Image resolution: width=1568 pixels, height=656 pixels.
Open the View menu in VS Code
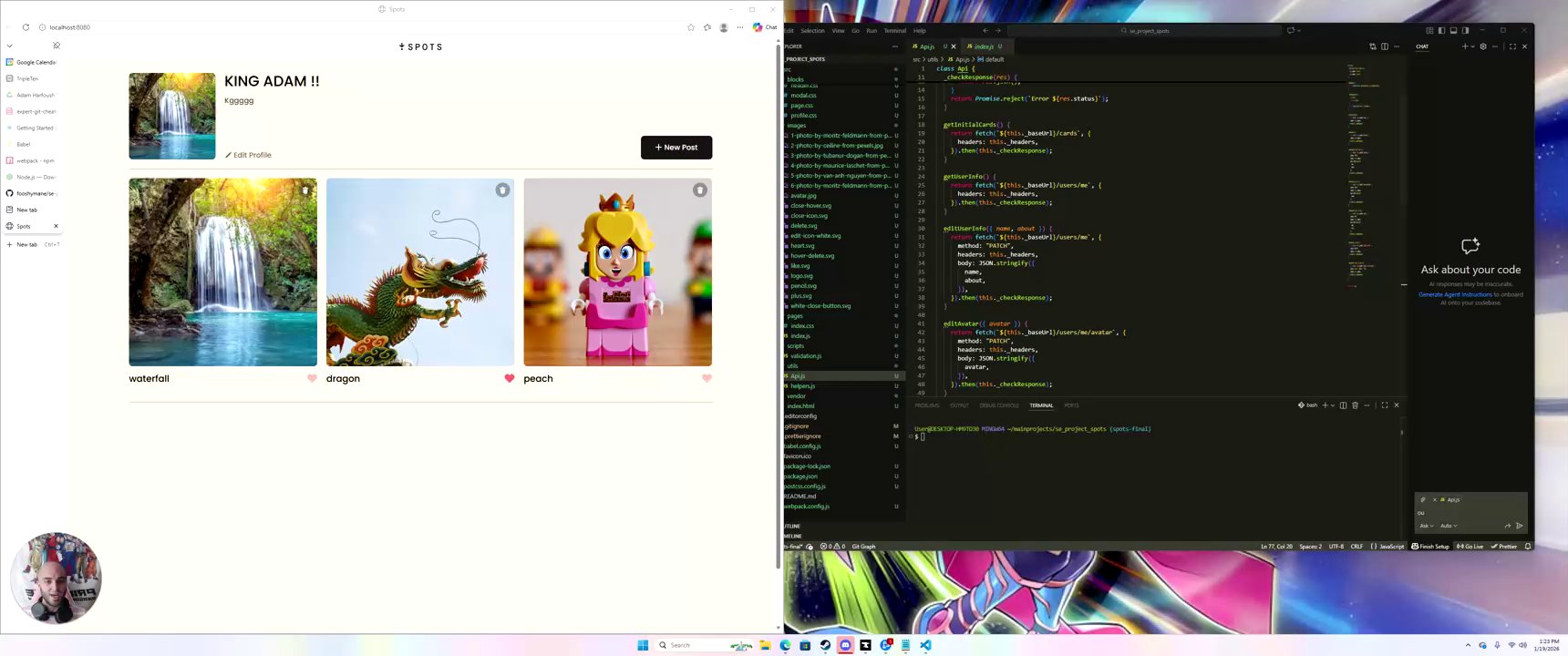coord(838,31)
